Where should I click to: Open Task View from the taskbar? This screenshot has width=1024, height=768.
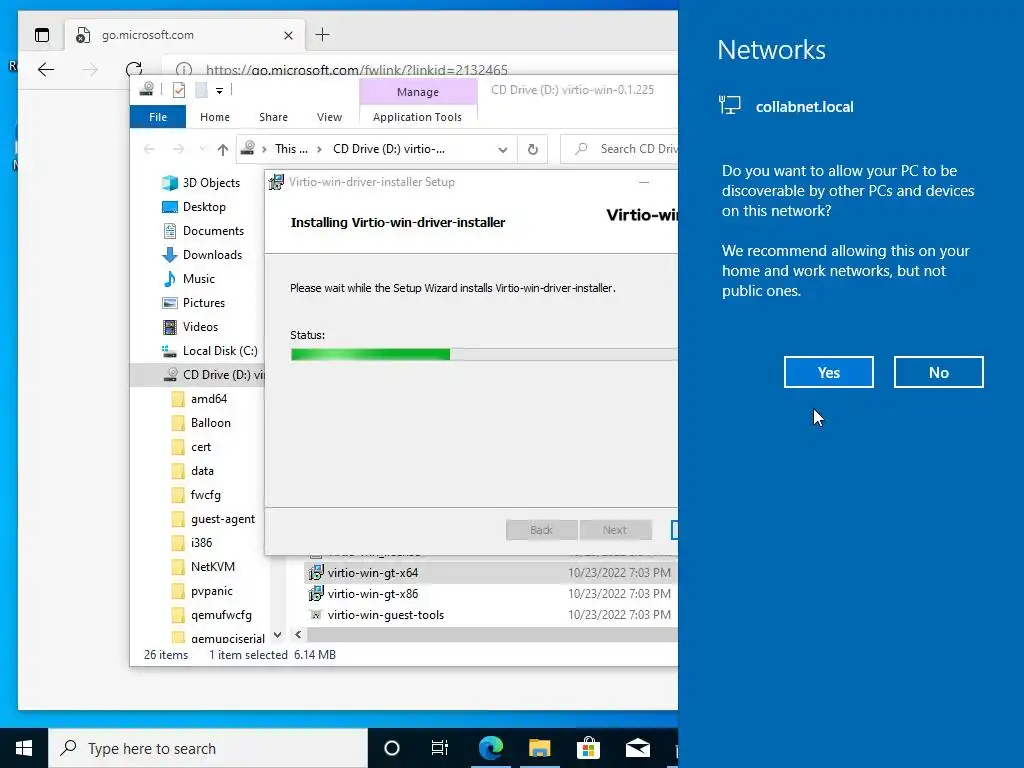click(440, 748)
